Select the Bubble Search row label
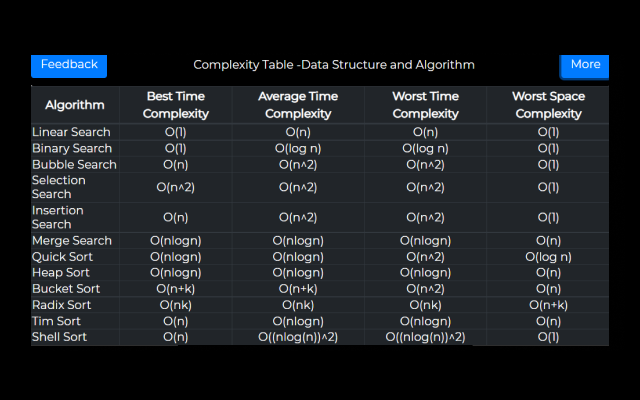Image resolution: width=640 pixels, height=400 pixels. [74, 164]
